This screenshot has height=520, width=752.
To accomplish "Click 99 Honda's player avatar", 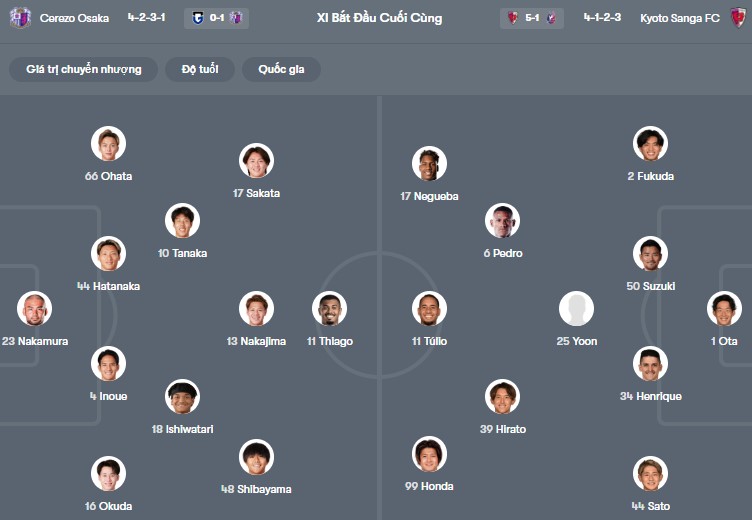I will tap(429, 454).
